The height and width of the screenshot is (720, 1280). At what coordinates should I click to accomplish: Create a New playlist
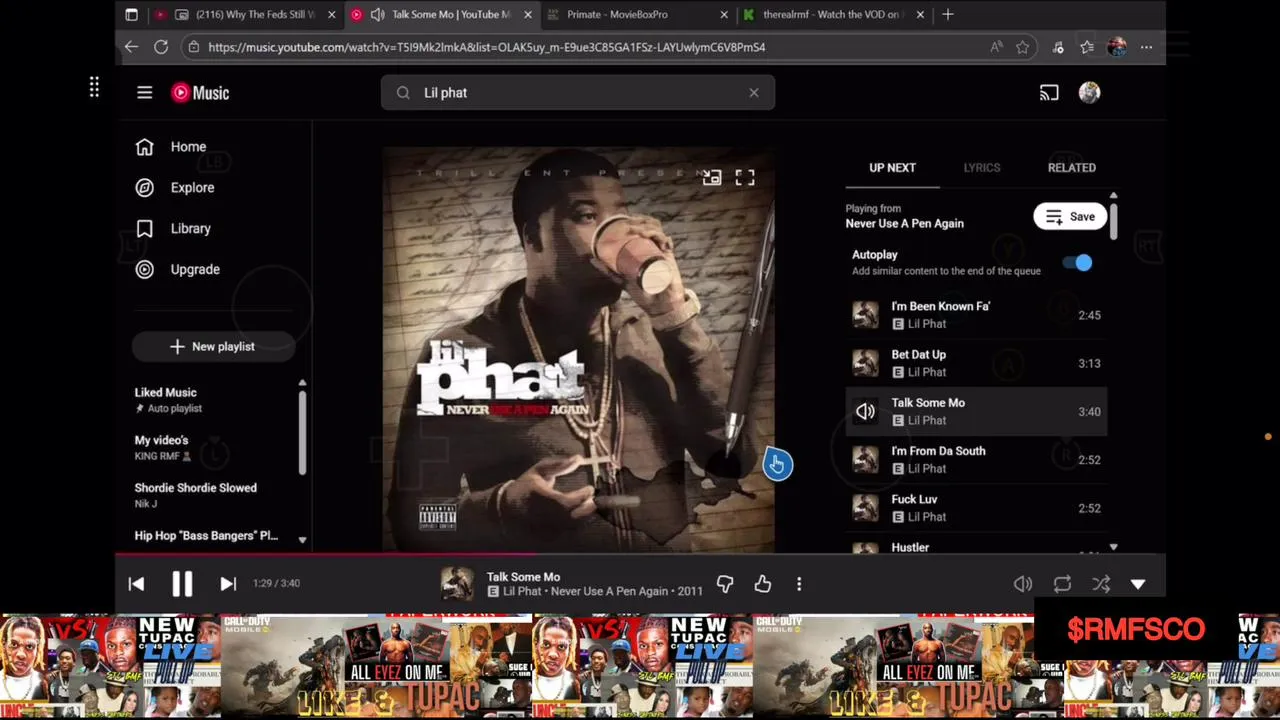point(213,347)
